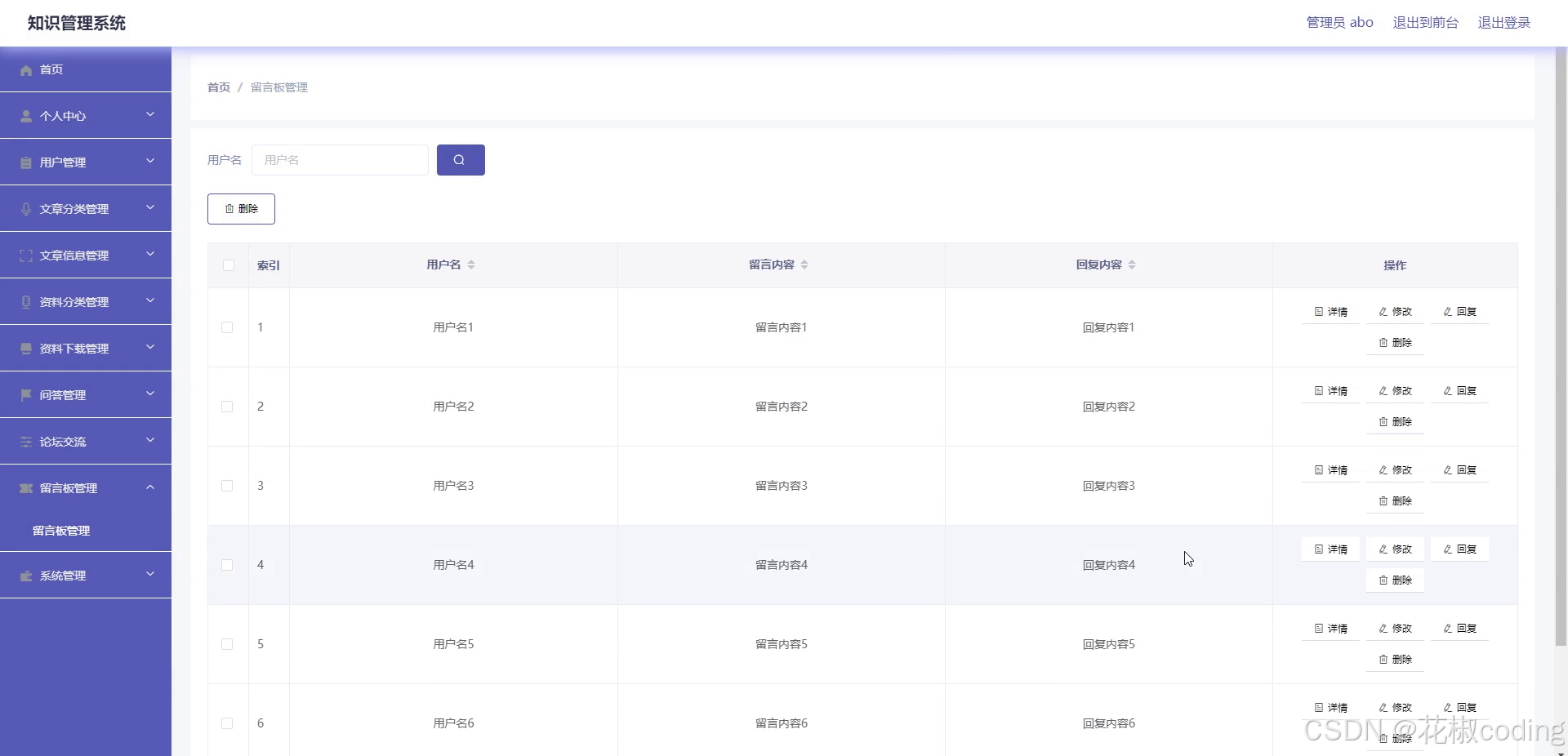Image resolution: width=1568 pixels, height=756 pixels.
Task: Check the box for row 5
Action: (227, 644)
